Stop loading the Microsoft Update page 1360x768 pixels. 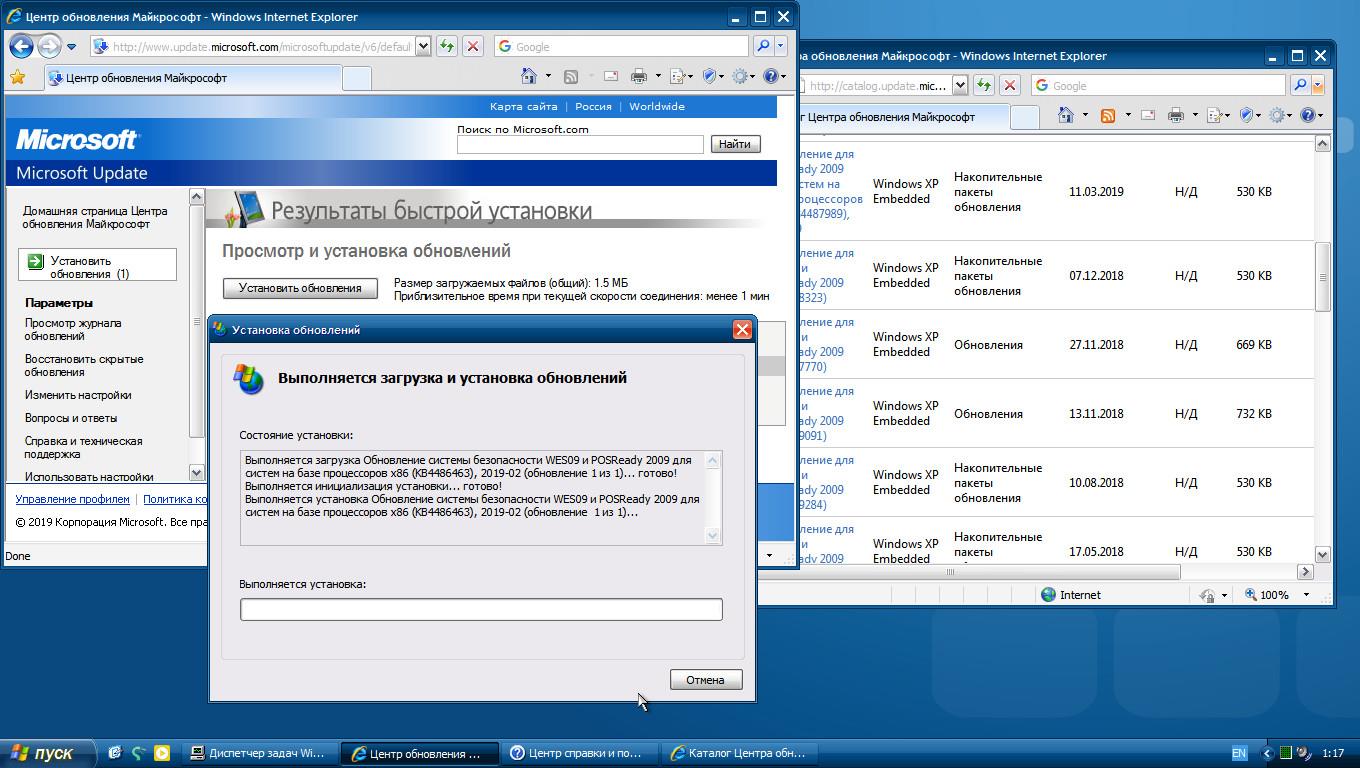[x=473, y=46]
